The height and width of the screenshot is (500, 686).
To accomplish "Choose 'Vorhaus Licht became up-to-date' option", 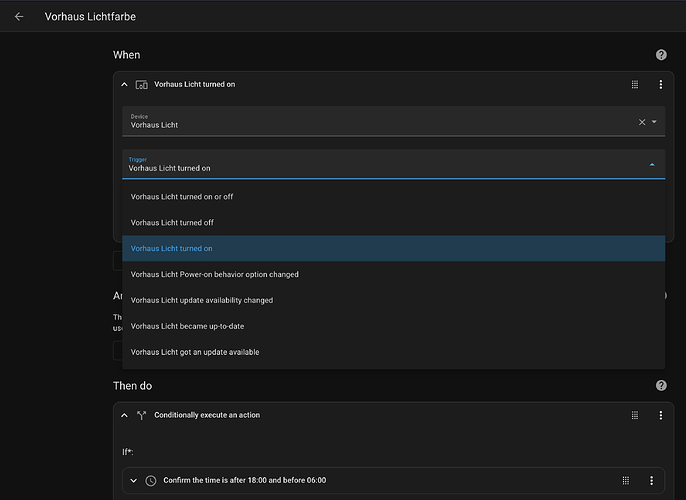I will [188, 326].
